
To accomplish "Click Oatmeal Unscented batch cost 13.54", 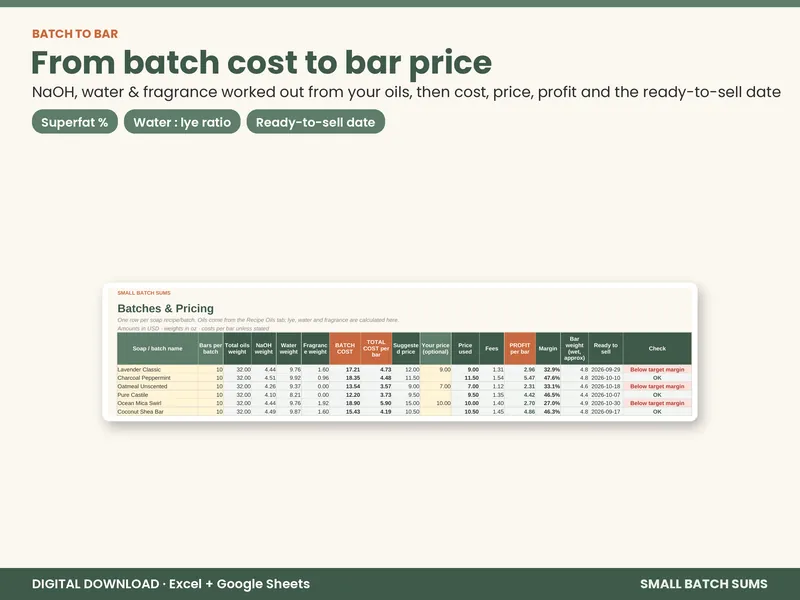I will tap(345, 386).
